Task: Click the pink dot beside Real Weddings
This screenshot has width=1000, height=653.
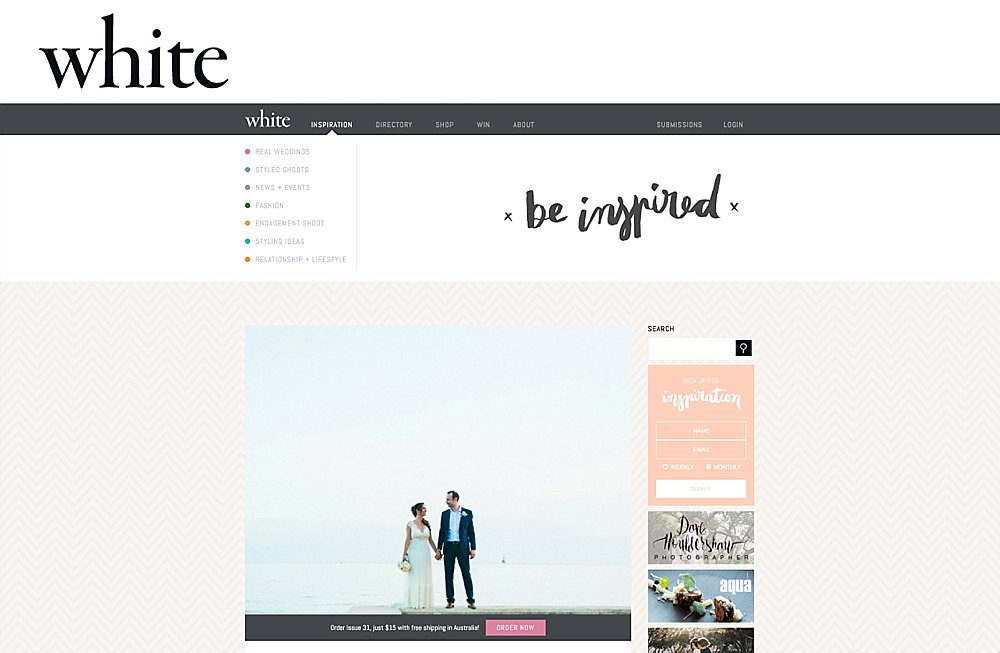Action: coord(248,152)
